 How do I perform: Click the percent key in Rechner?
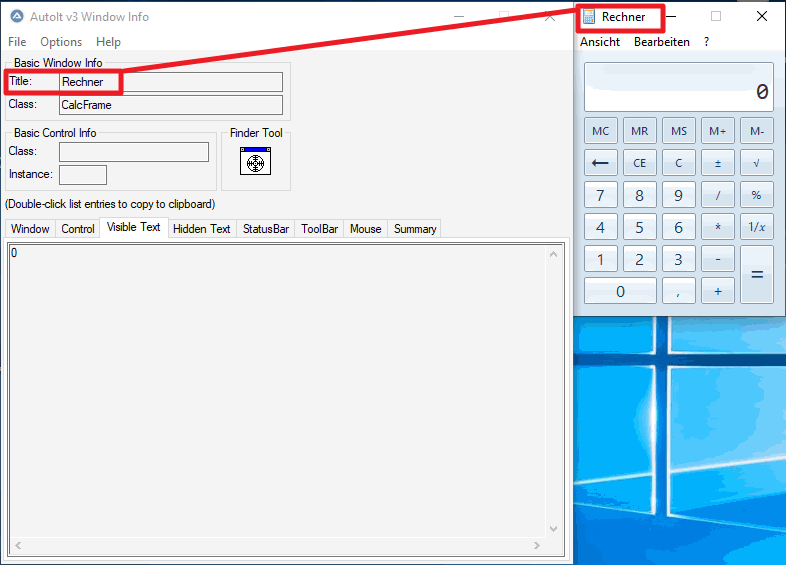(x=756, y=195)
